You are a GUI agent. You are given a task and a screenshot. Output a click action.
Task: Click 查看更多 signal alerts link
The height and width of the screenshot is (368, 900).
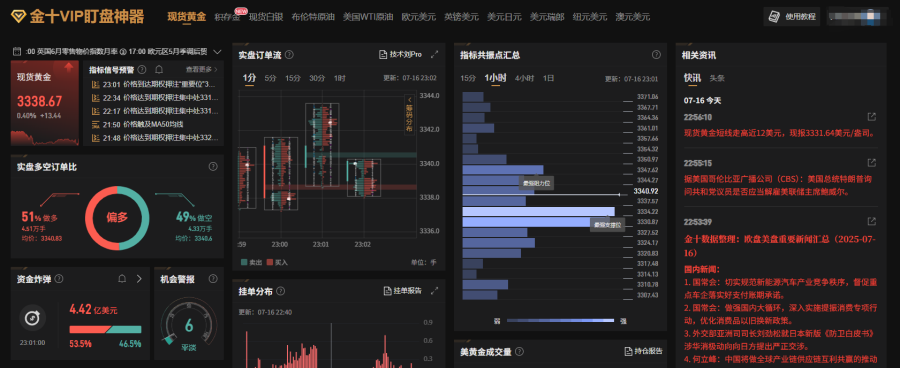pyautogui.click(x=201, y=69)
